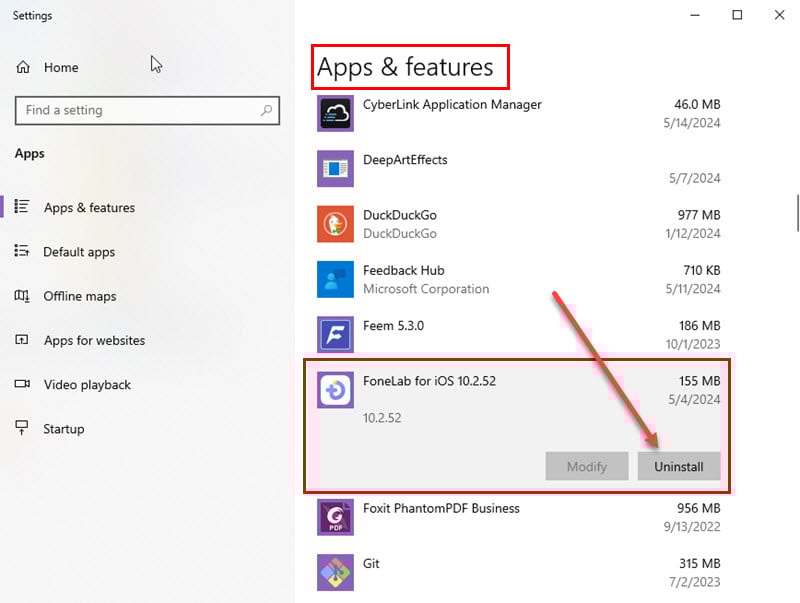The width and height of the screenshot is (800, 603).
Task: Open the Default apps settings page
Action: tap(79, 252)
